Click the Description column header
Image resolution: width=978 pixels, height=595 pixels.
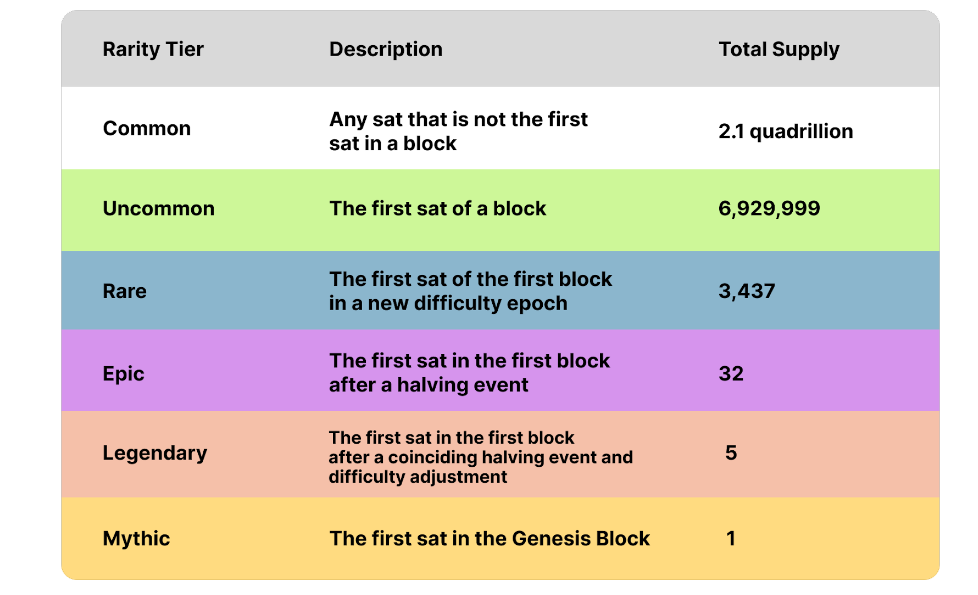386,49
